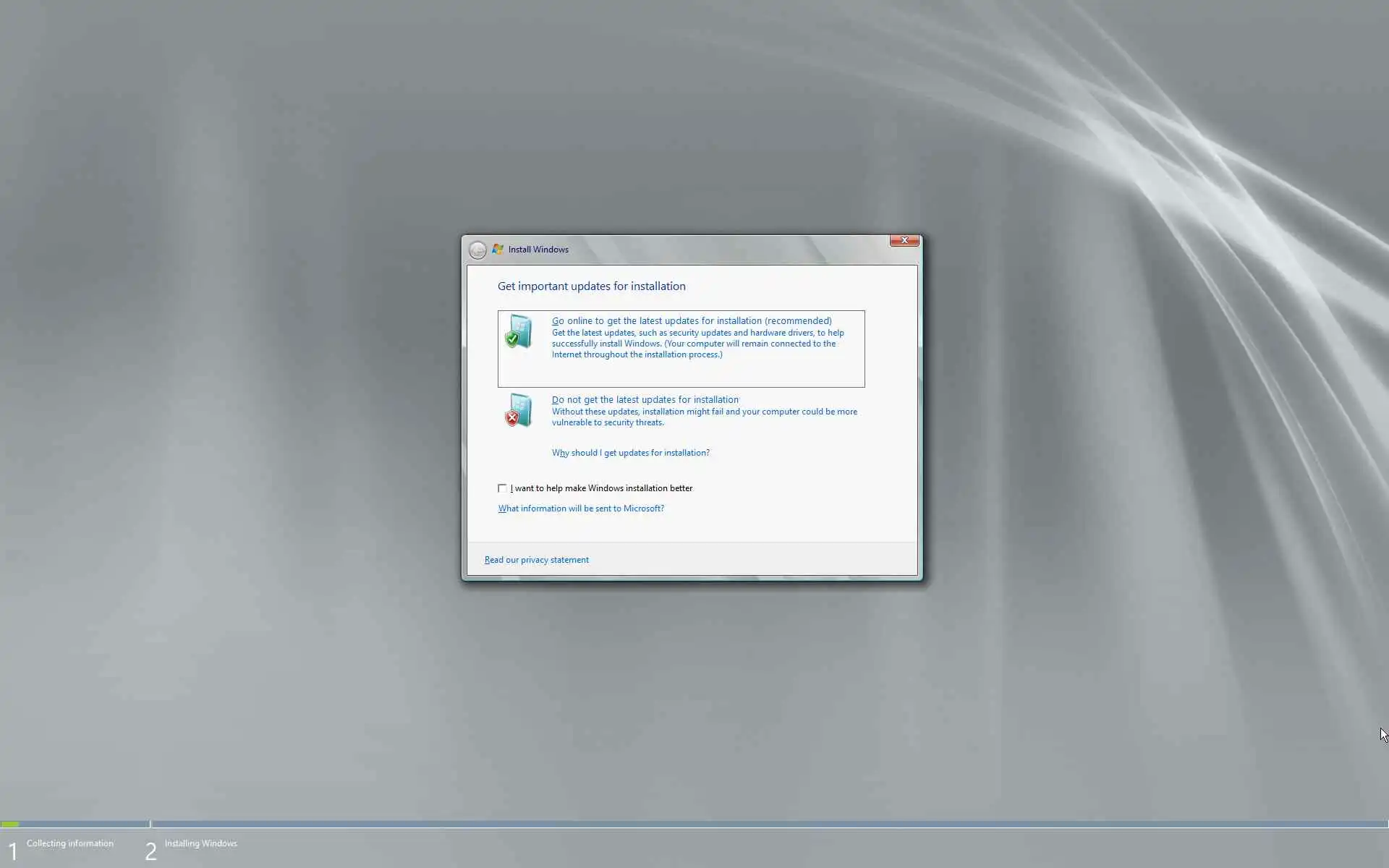Click the 'Without these updates' warning description

703,417
